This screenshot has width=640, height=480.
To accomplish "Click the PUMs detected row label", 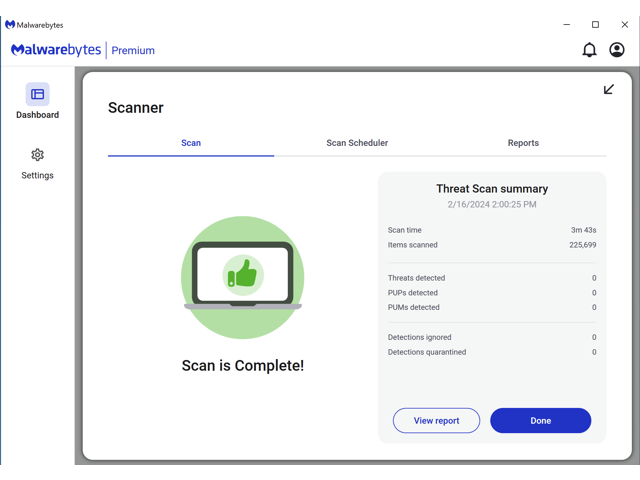I will (x=413, y=307).
